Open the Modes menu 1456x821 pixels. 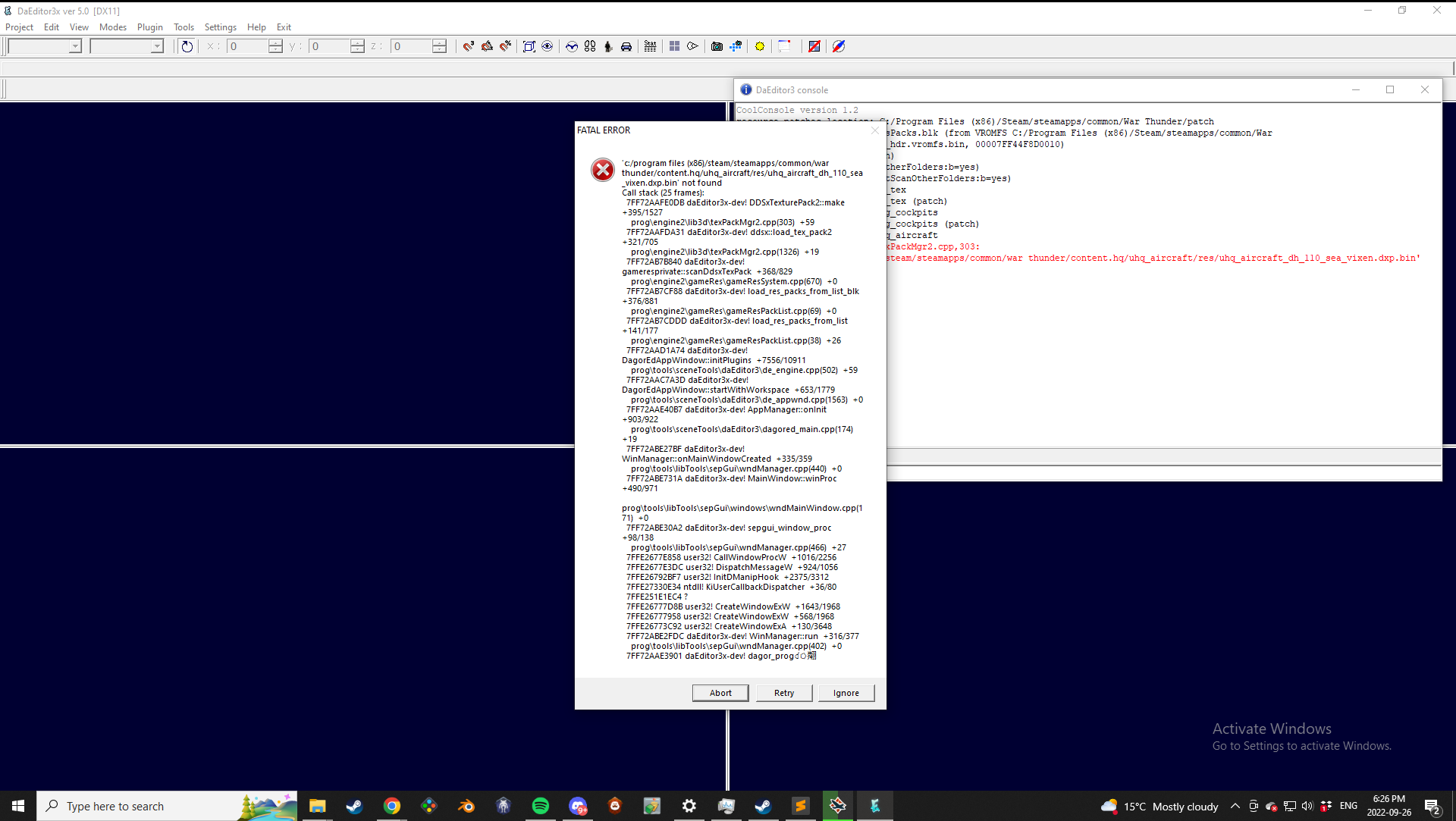tap(113, 27)
